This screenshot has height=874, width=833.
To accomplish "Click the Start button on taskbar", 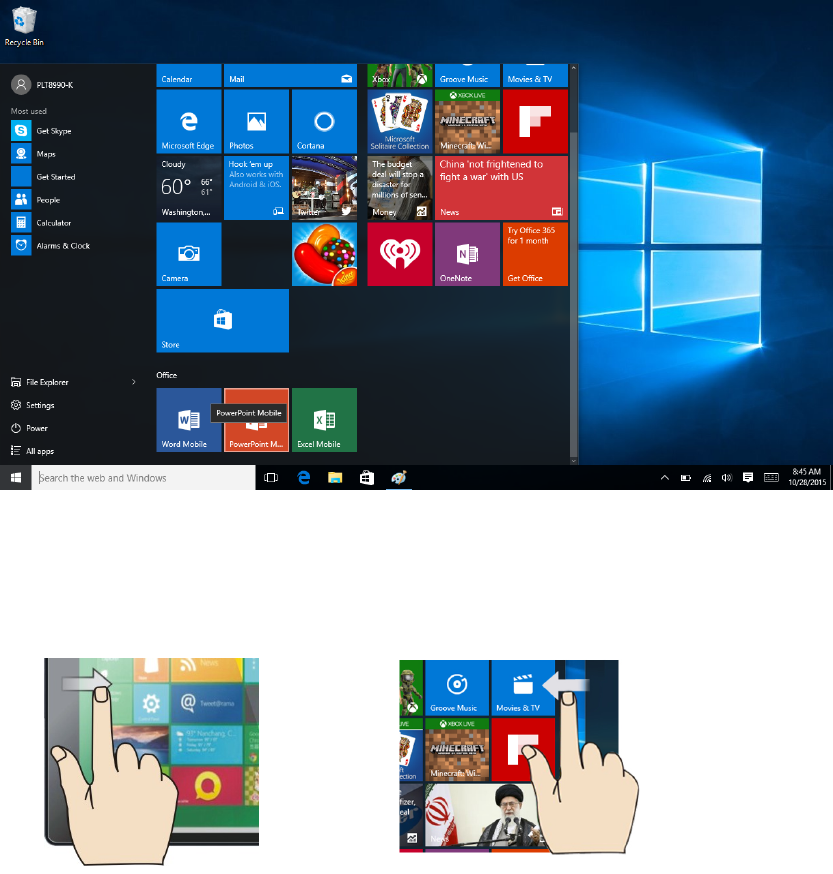I will coord(16,478).
